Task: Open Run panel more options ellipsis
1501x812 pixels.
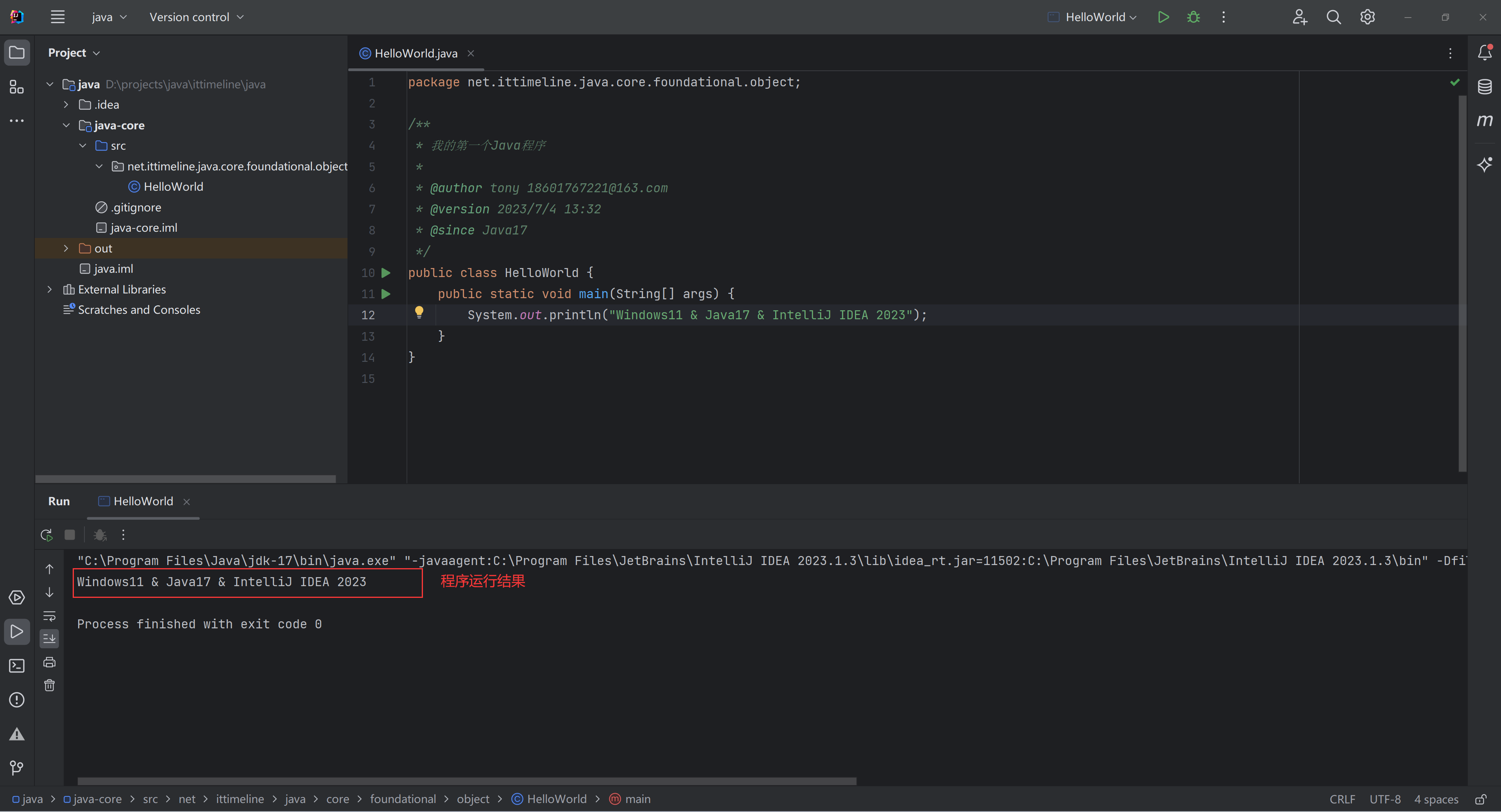Action: pyautogui.click(x=123, y=535)
